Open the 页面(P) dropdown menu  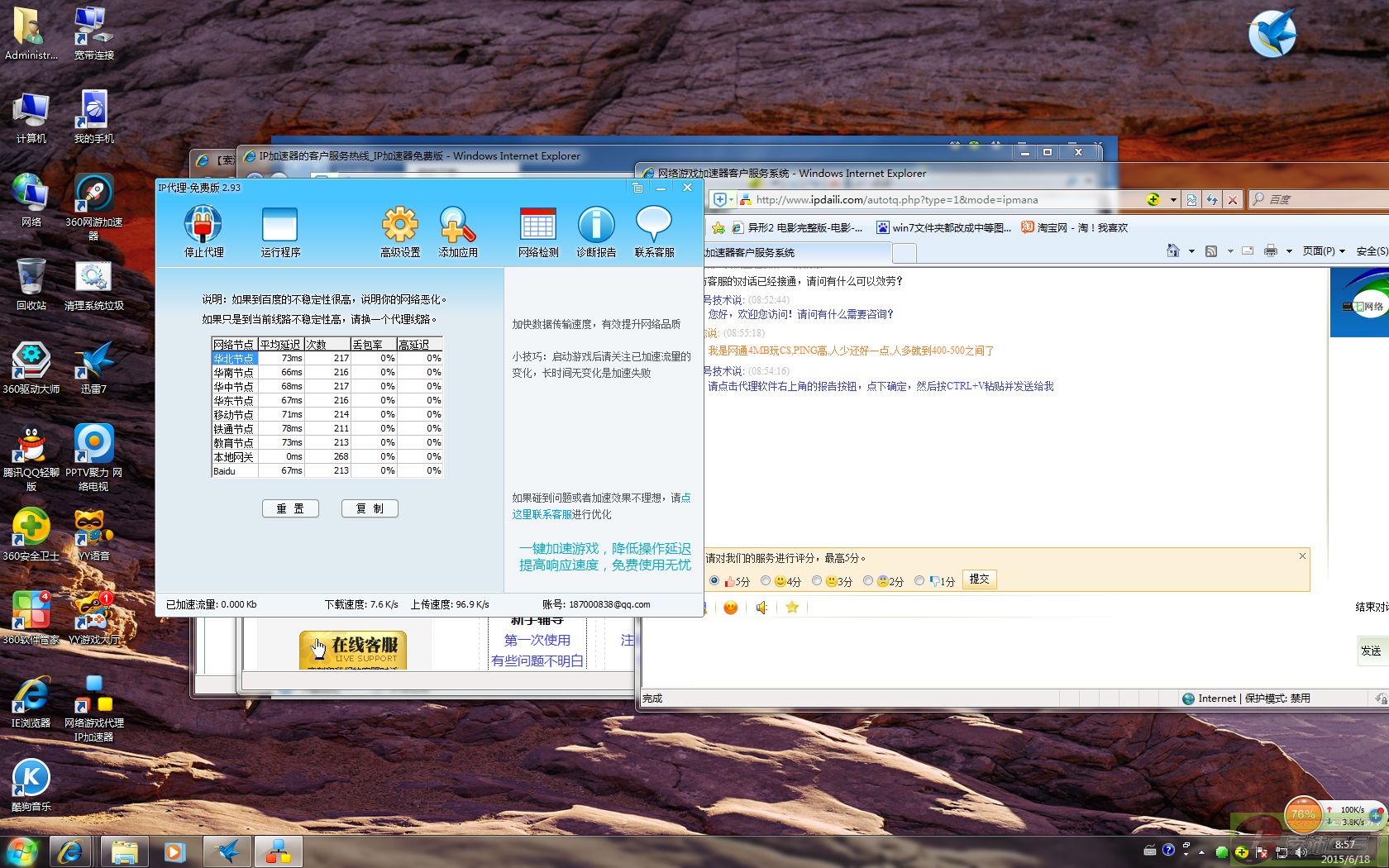pyautogui.click(x=1324, y=251)
